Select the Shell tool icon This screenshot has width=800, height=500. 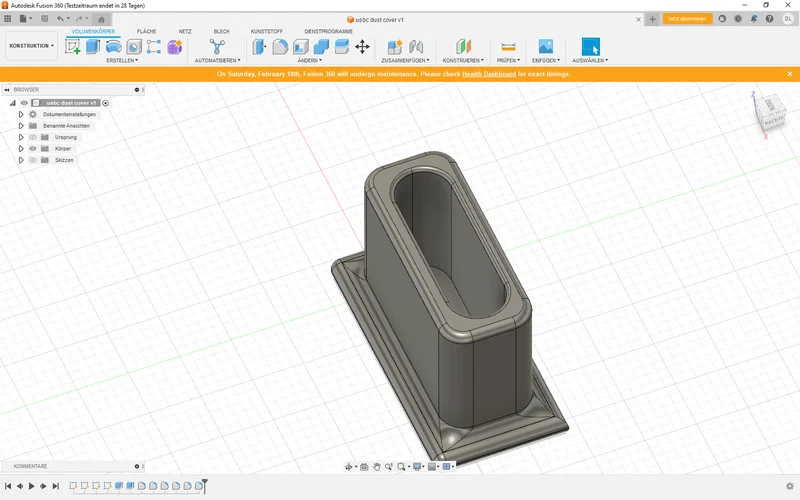(301, 47)
